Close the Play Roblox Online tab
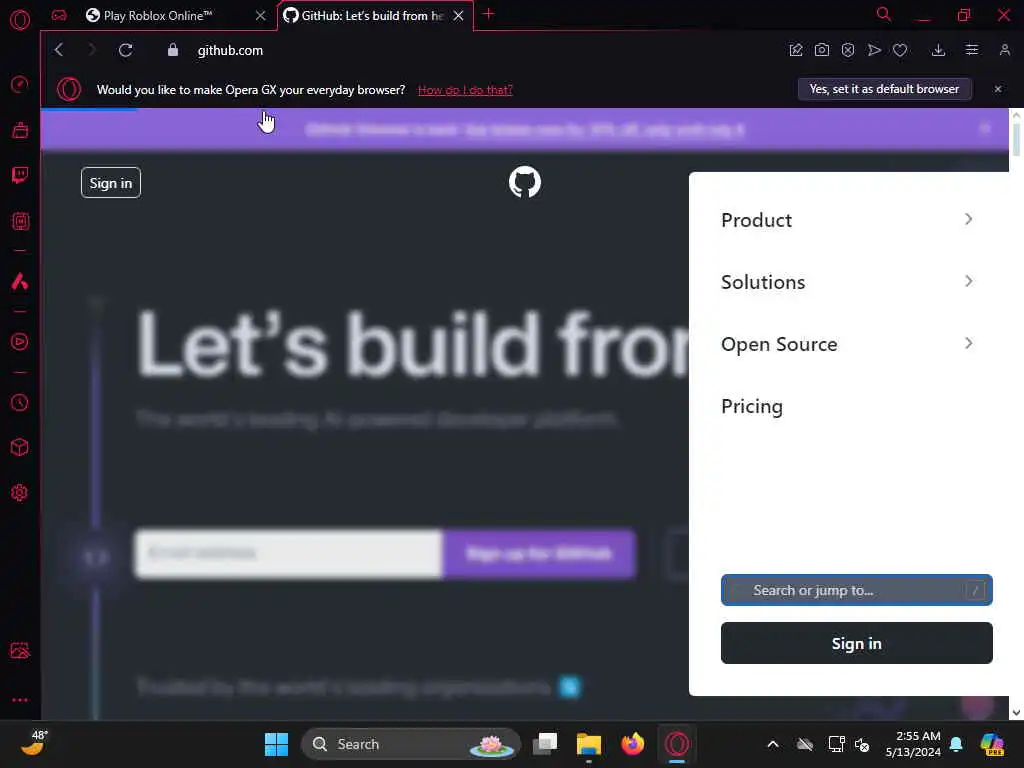Image resolution: width=1024 pixels, height=768 pixels. (261, 16)
